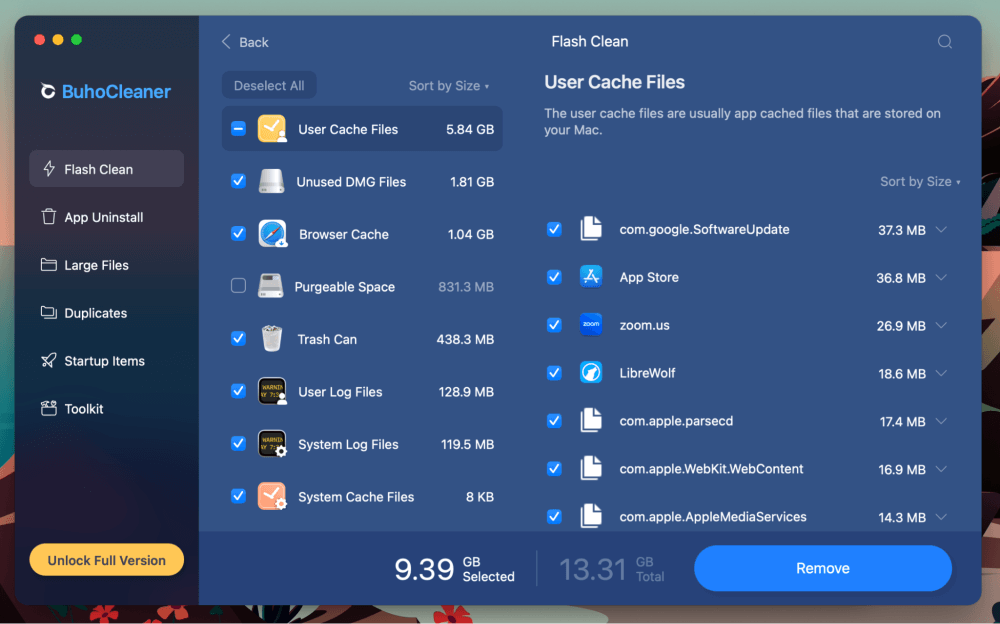Expand the com.apple.parsecd row chevron

coord(941,421)
